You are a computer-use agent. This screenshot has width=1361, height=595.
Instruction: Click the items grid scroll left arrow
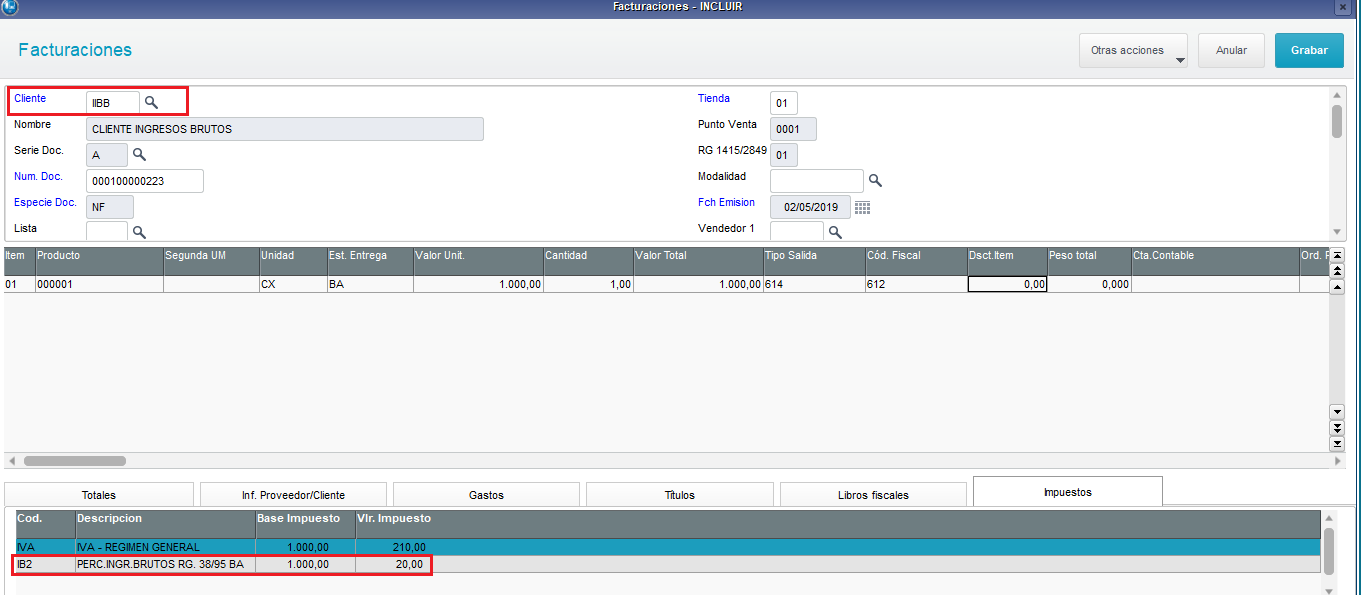tap(11, 461)
